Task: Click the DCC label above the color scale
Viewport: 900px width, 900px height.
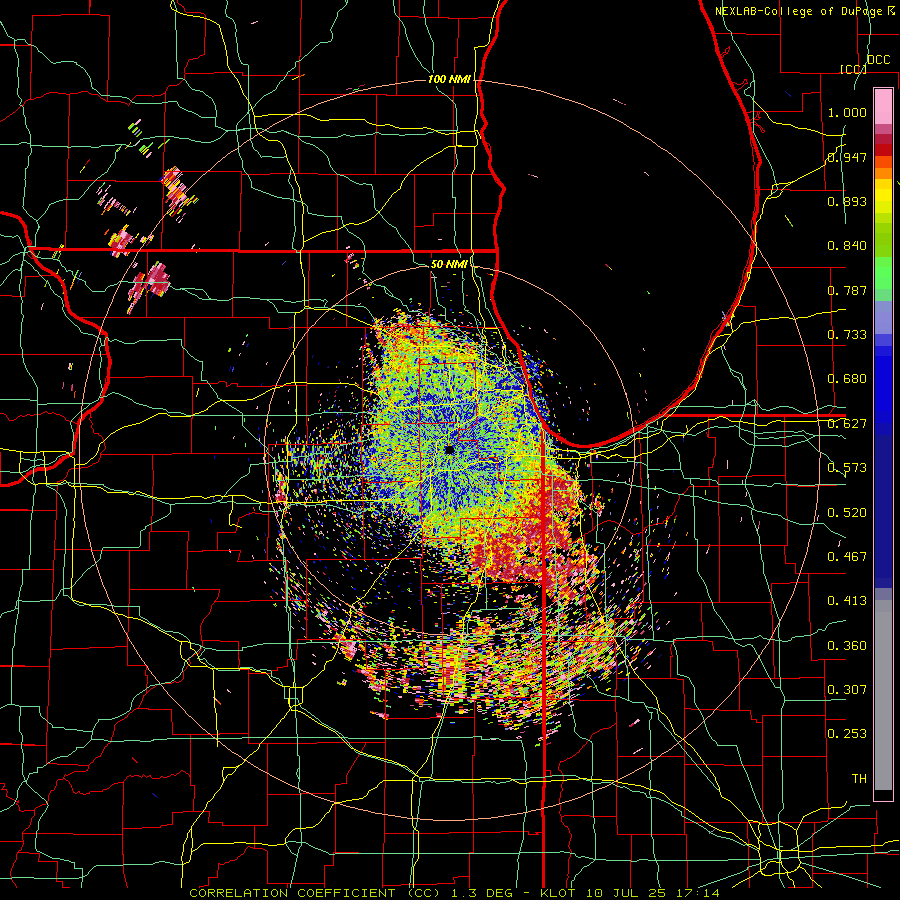Action: tap(878, 60)
